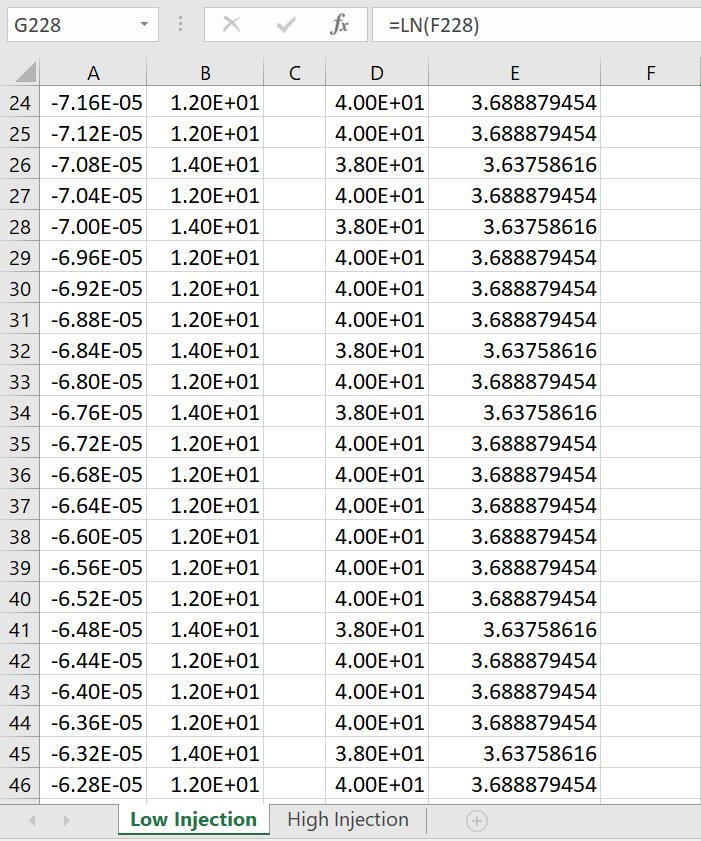Click cell B32 with 1.40E+01

[x=205, y=351]
